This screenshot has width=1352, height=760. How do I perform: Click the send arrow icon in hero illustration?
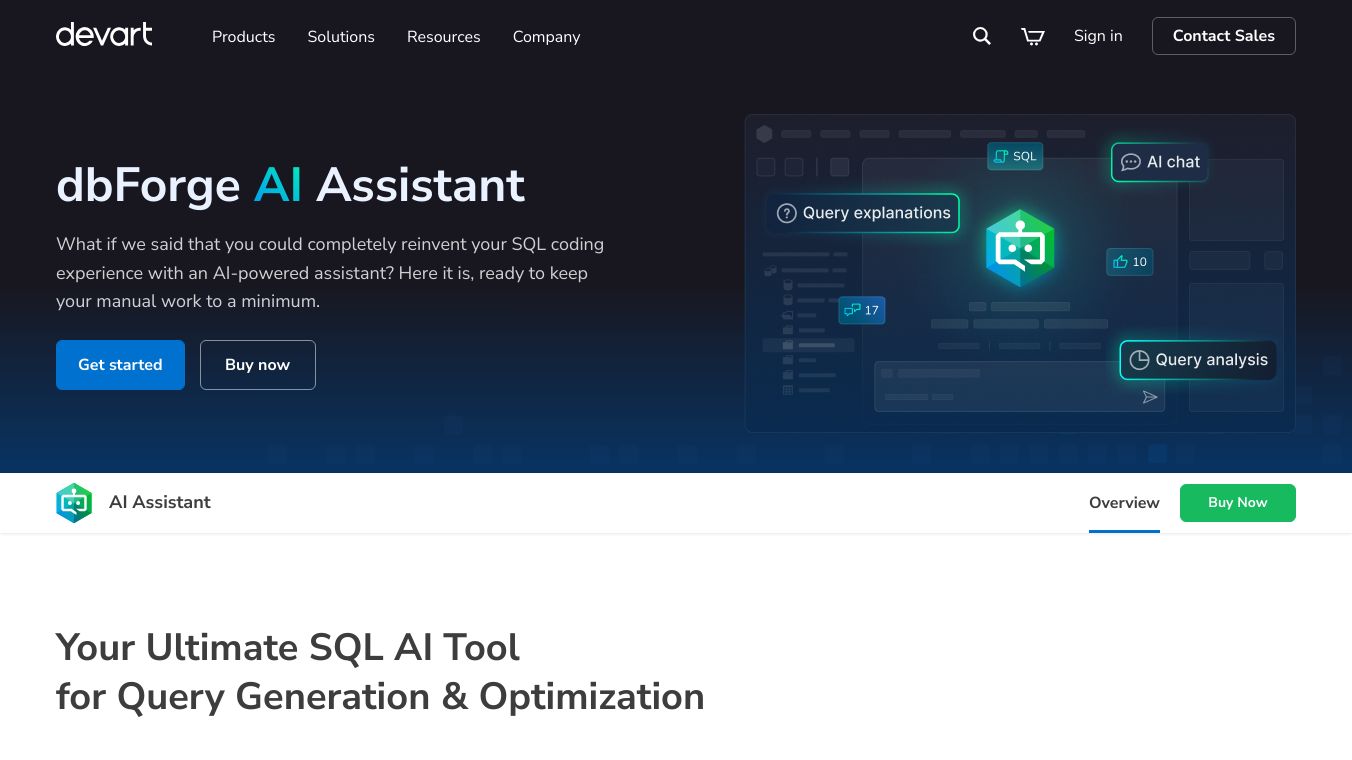click(x=1150, y=397)
